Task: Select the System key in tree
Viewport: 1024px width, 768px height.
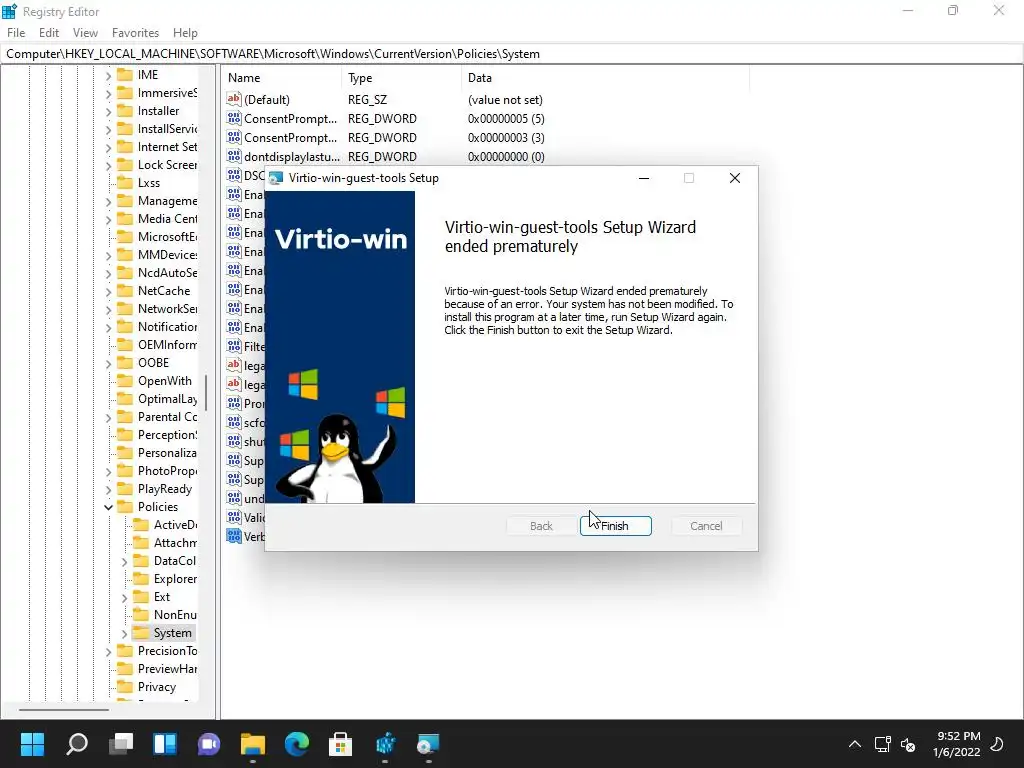Action: click(172, 633)
